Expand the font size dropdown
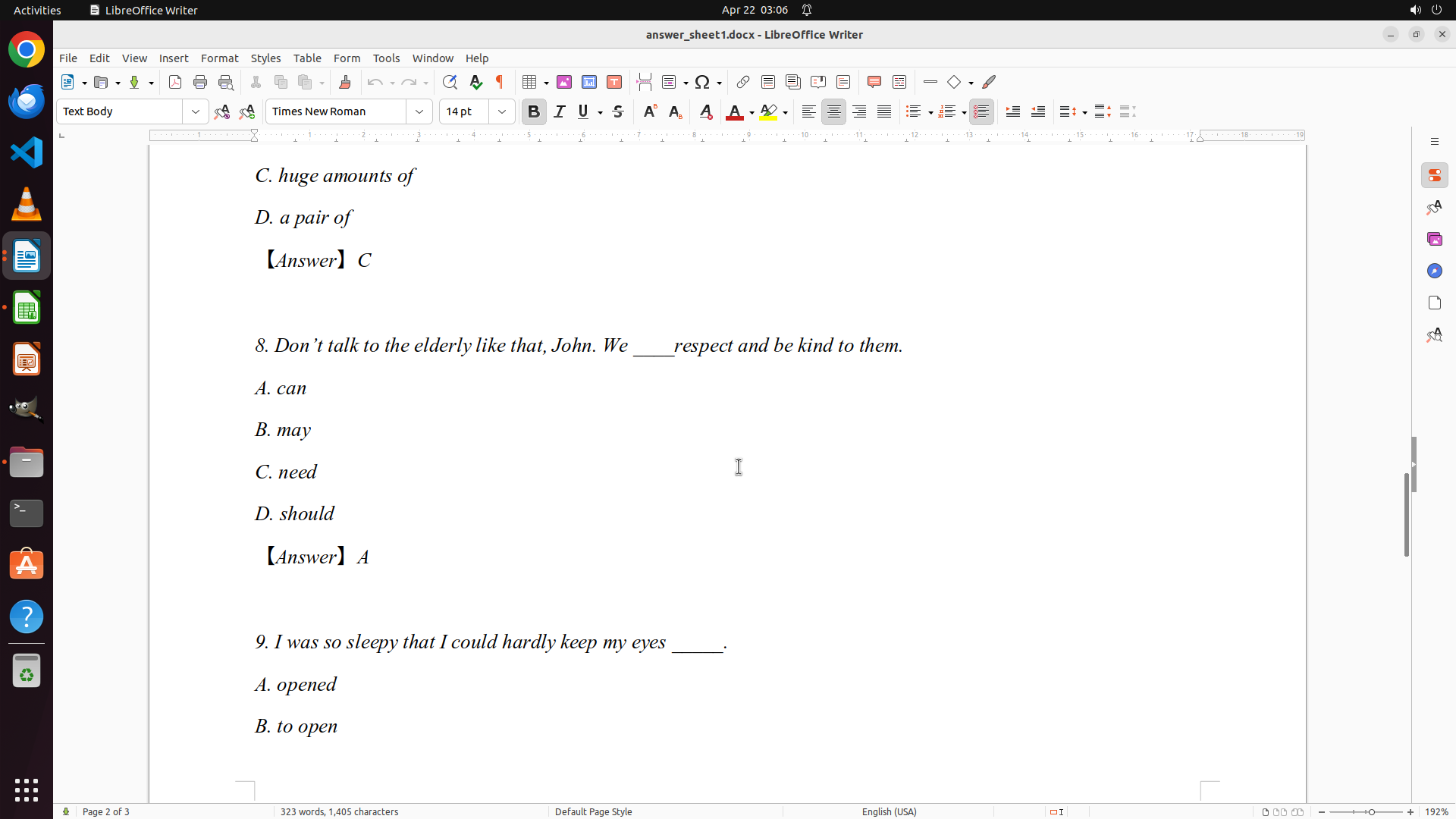Screen dimensions: 1456x819 click(502, 111)
